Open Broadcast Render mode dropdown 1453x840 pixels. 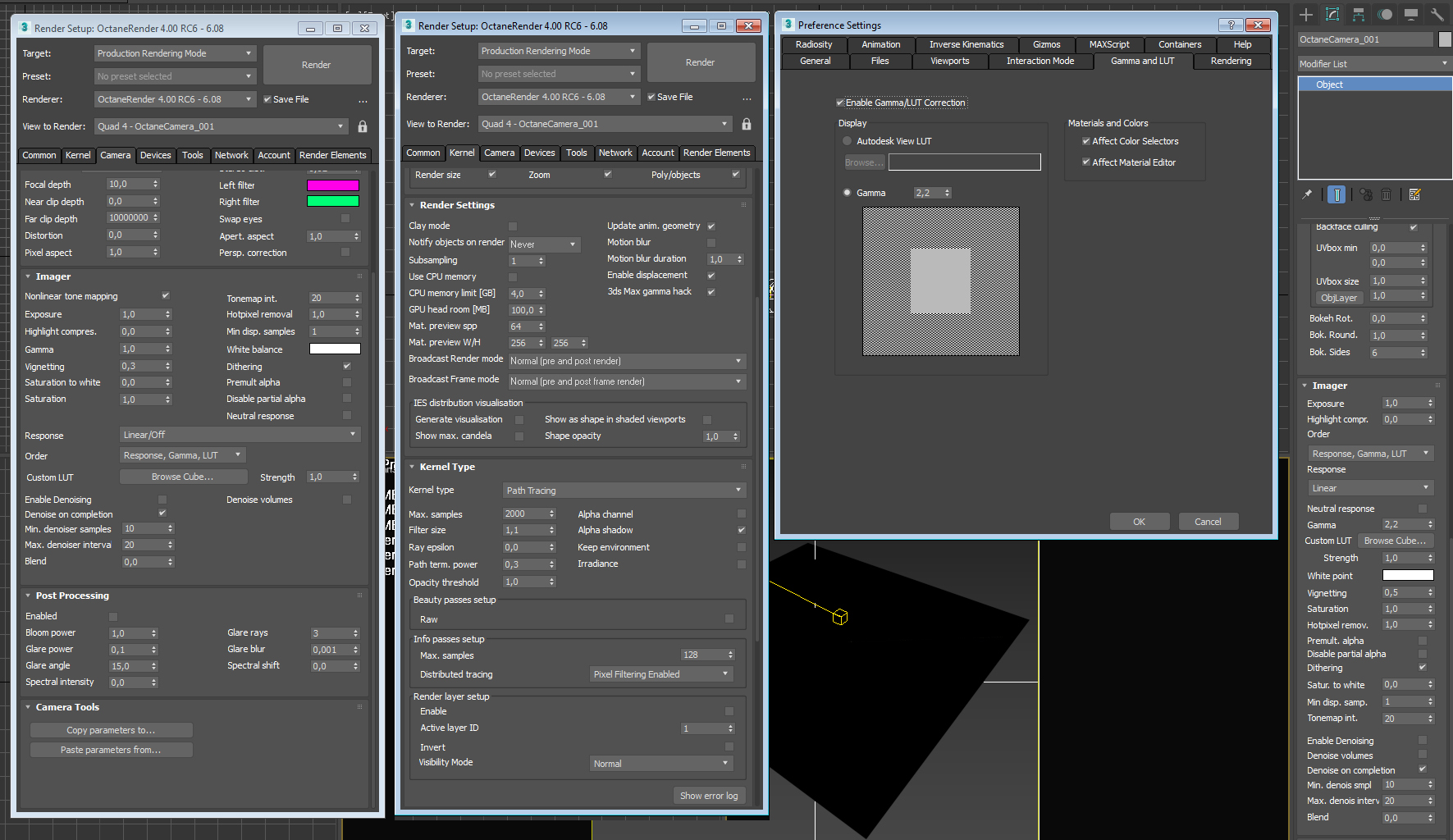(626, 361)
